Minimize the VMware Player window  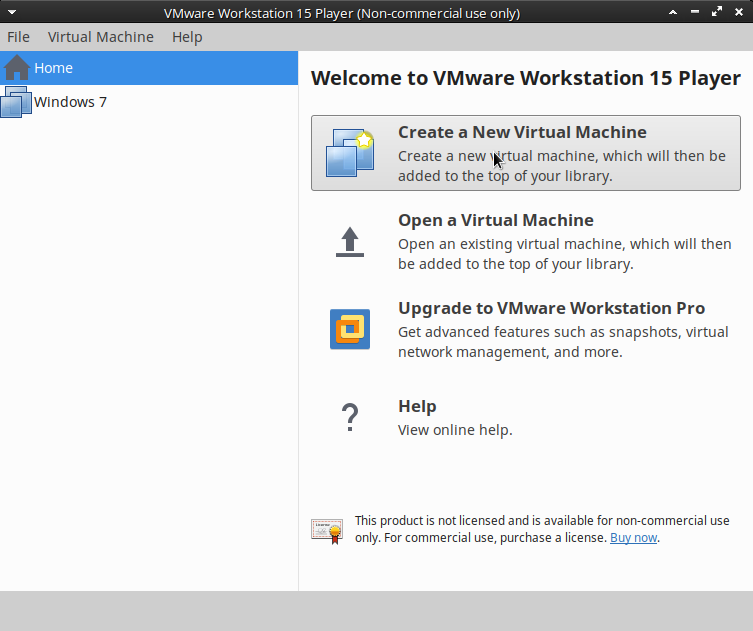point(695,12)
